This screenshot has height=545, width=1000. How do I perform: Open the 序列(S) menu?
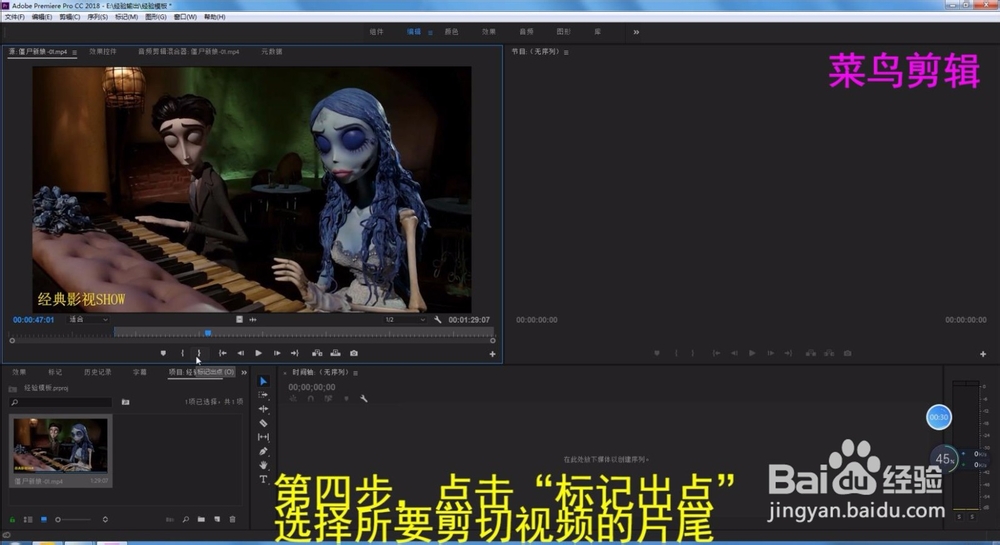click(98, 17)
